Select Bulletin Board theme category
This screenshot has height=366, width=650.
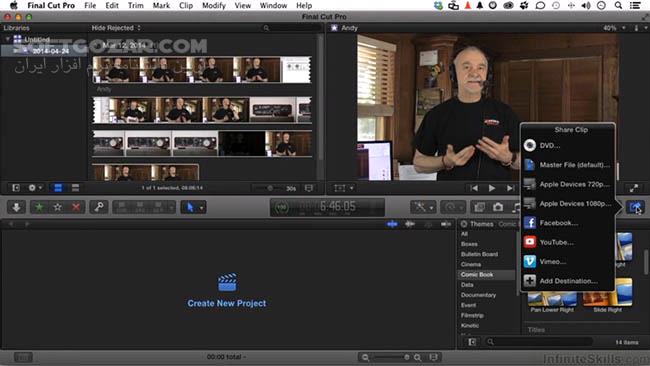[x=479, y=254]
